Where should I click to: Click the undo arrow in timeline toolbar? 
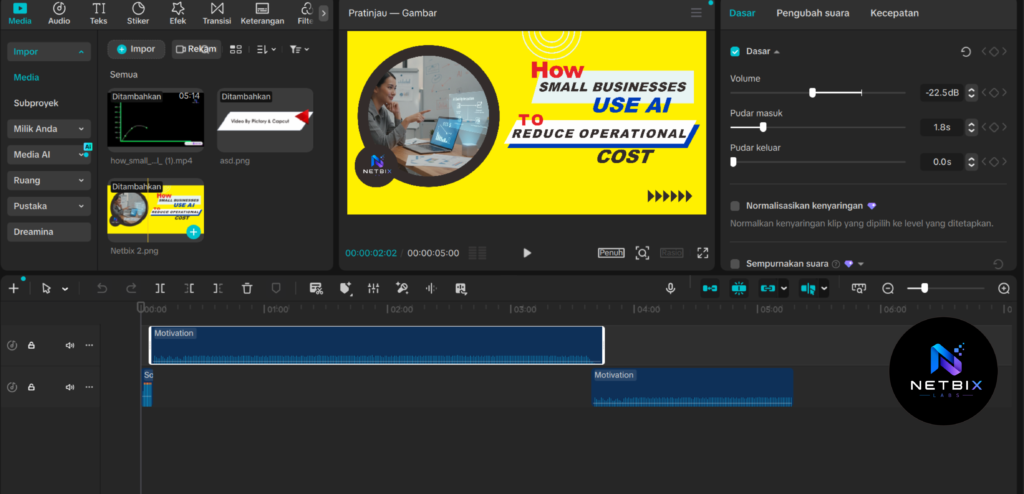102,288
